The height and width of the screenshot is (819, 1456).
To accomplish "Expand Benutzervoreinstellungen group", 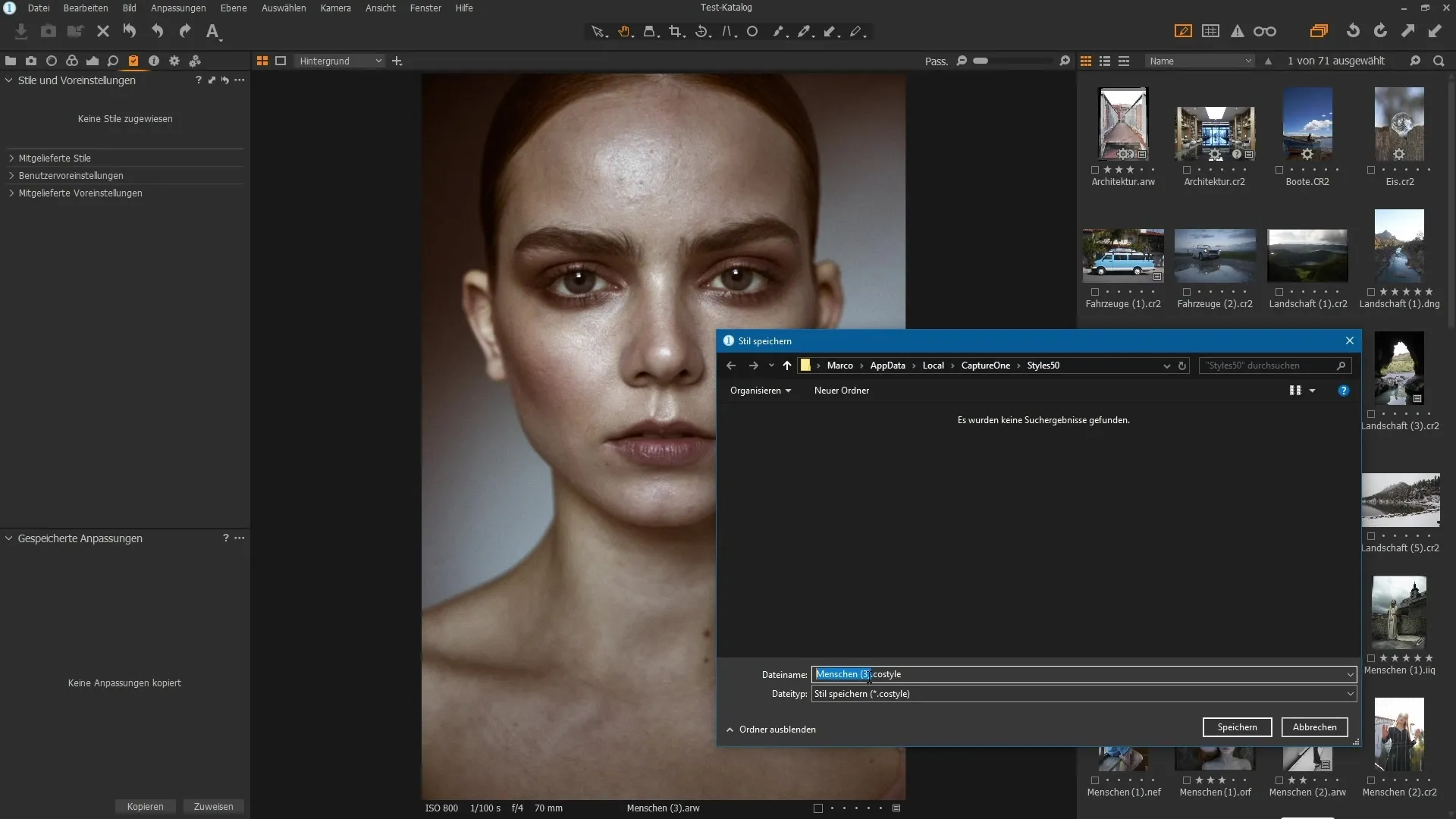I will coord(11,176).
